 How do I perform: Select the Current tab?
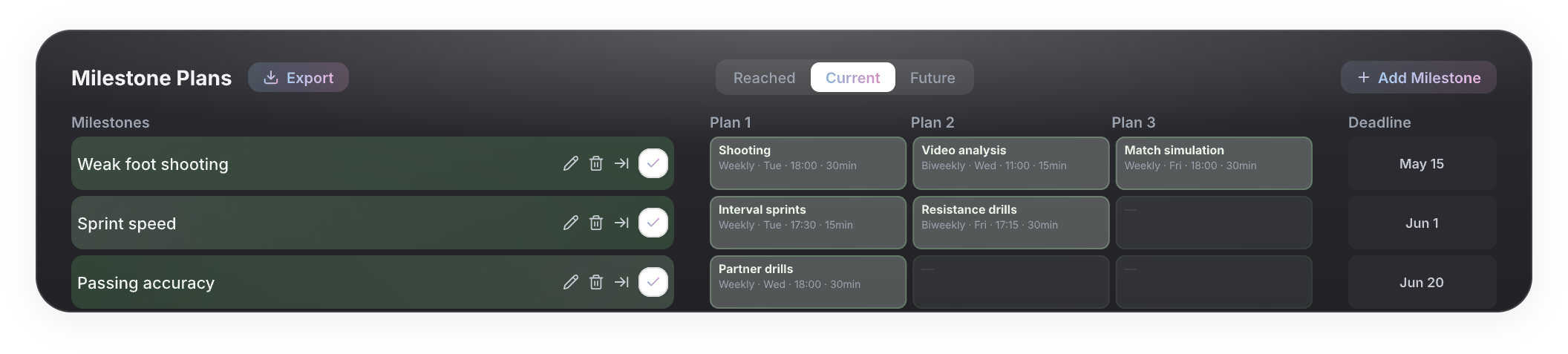[x=852, y=77]
